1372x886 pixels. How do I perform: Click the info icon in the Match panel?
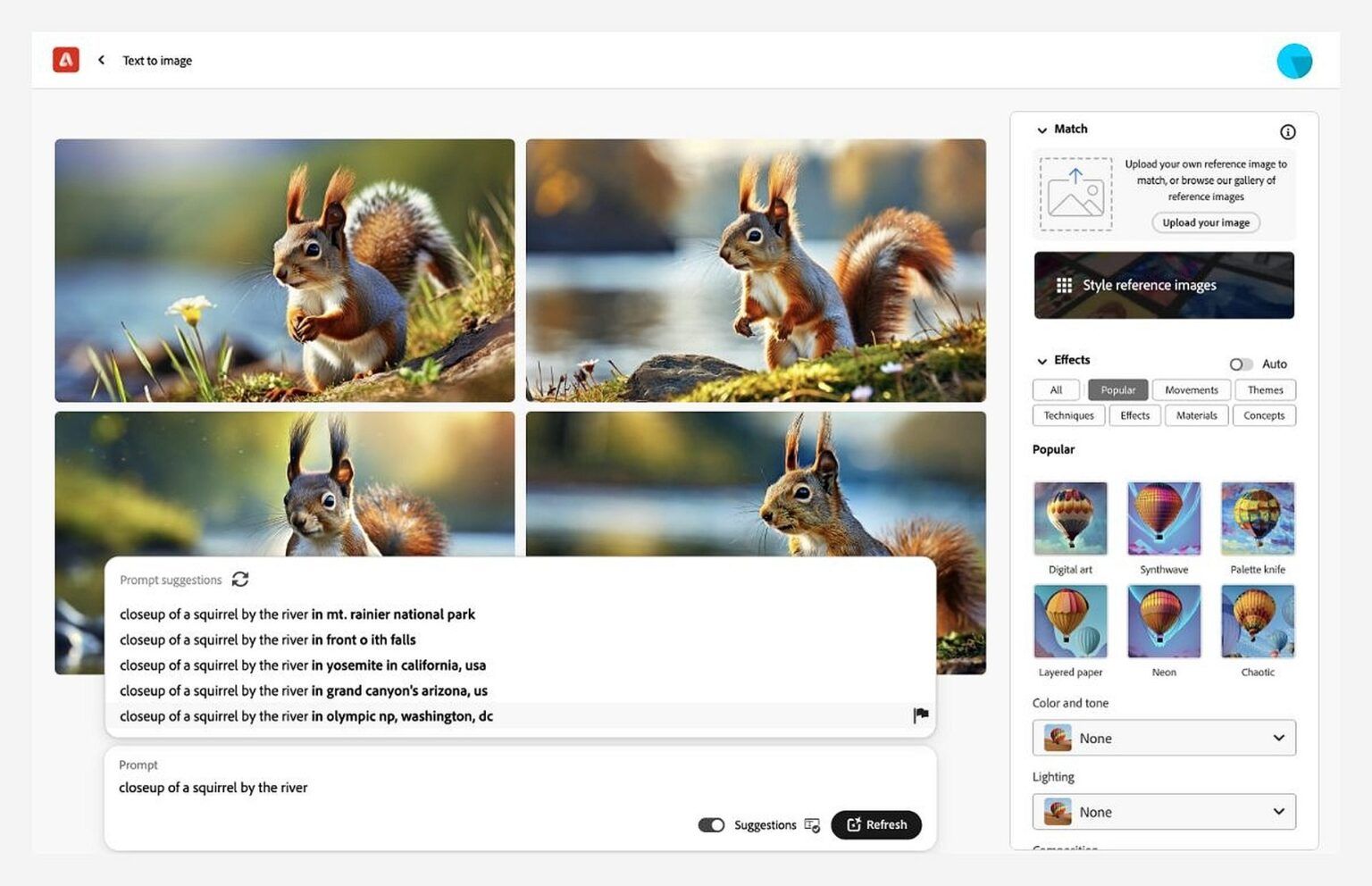(1289, 131)
